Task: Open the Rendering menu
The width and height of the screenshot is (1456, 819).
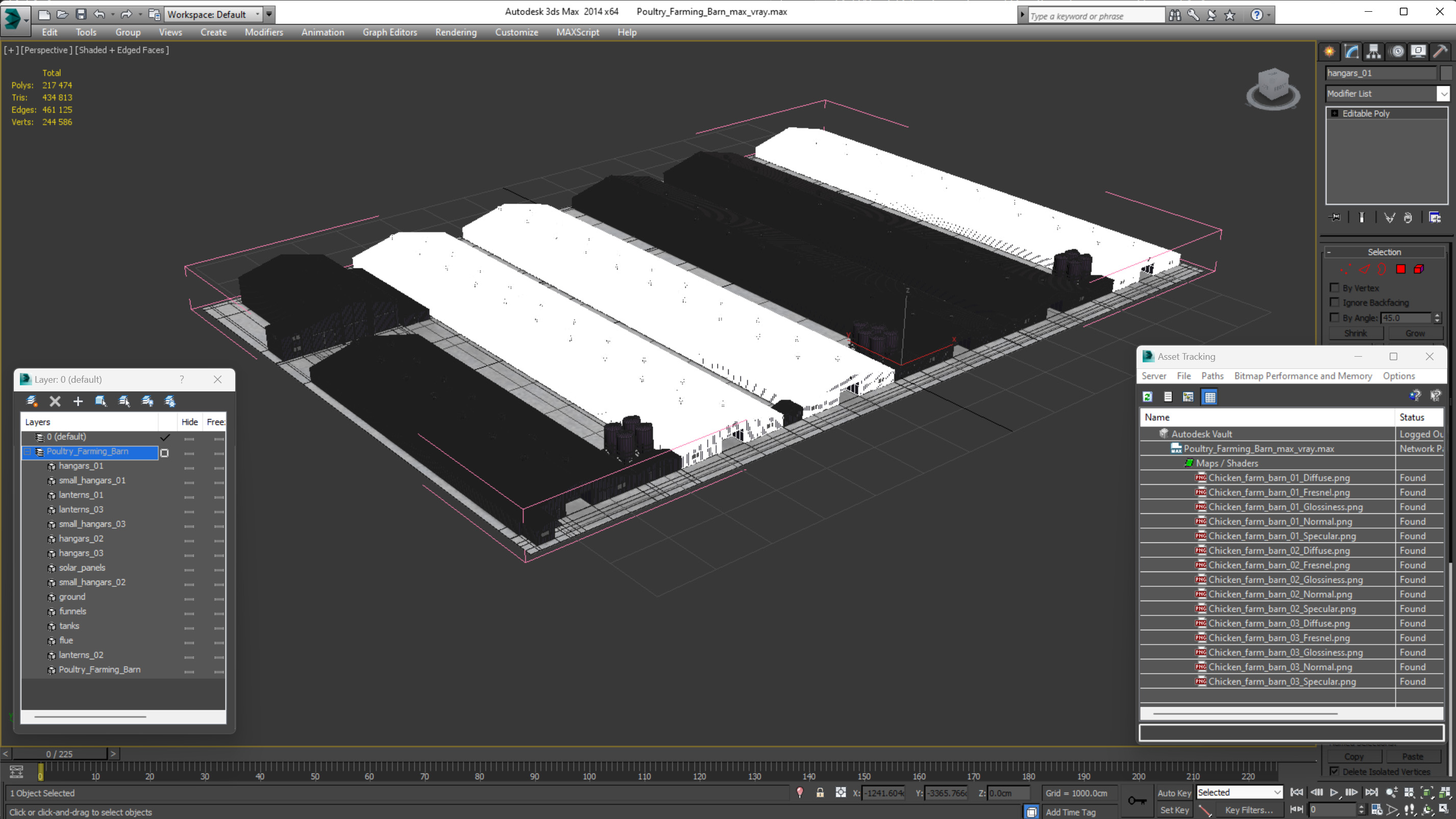Action: point(456,32)
